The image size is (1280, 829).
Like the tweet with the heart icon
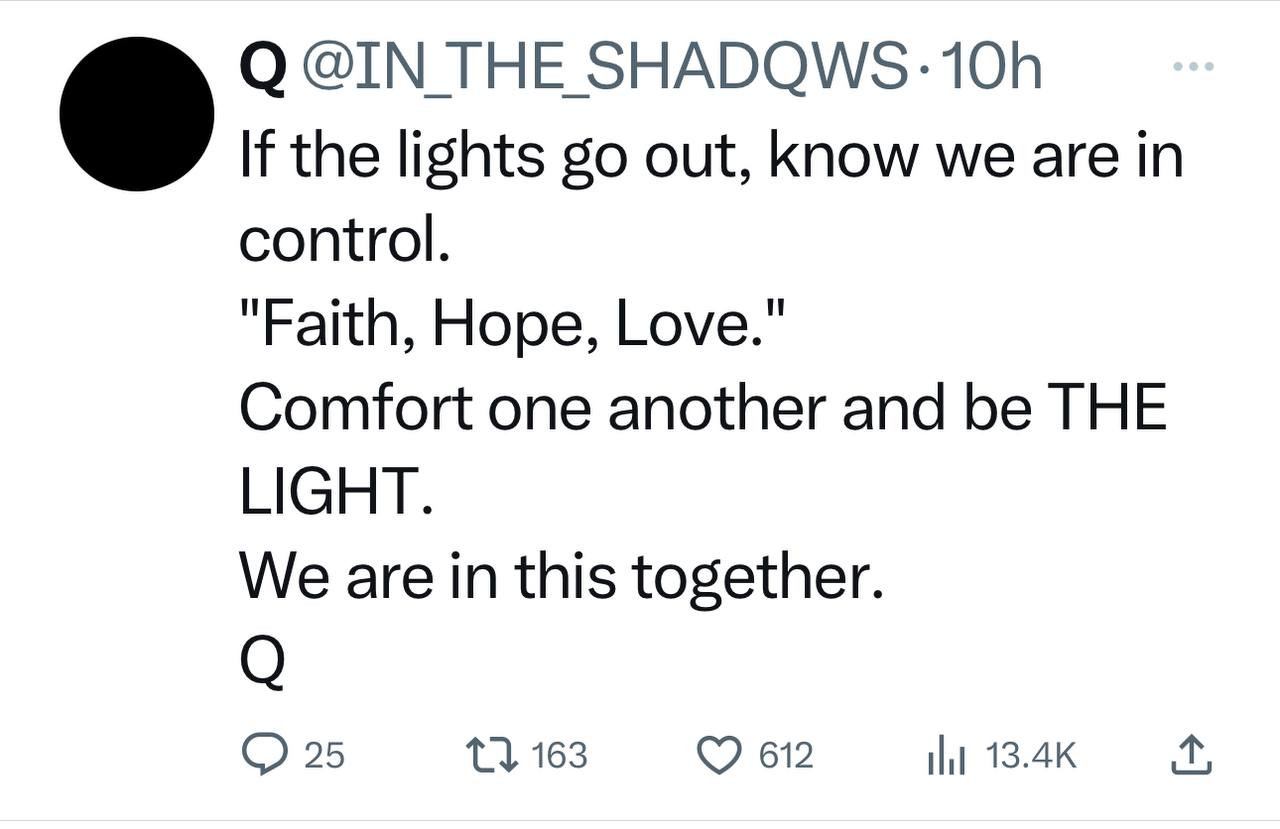click(718, 754)
